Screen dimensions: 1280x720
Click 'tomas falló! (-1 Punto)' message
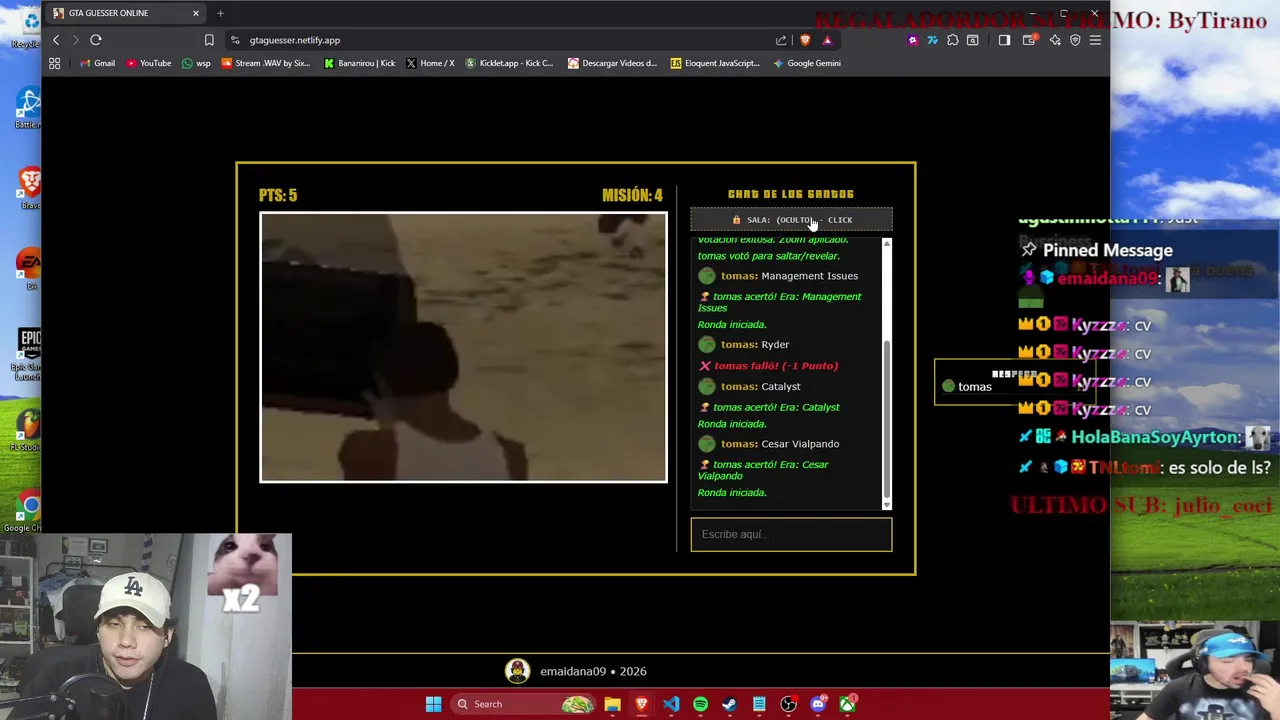(776, 366)
